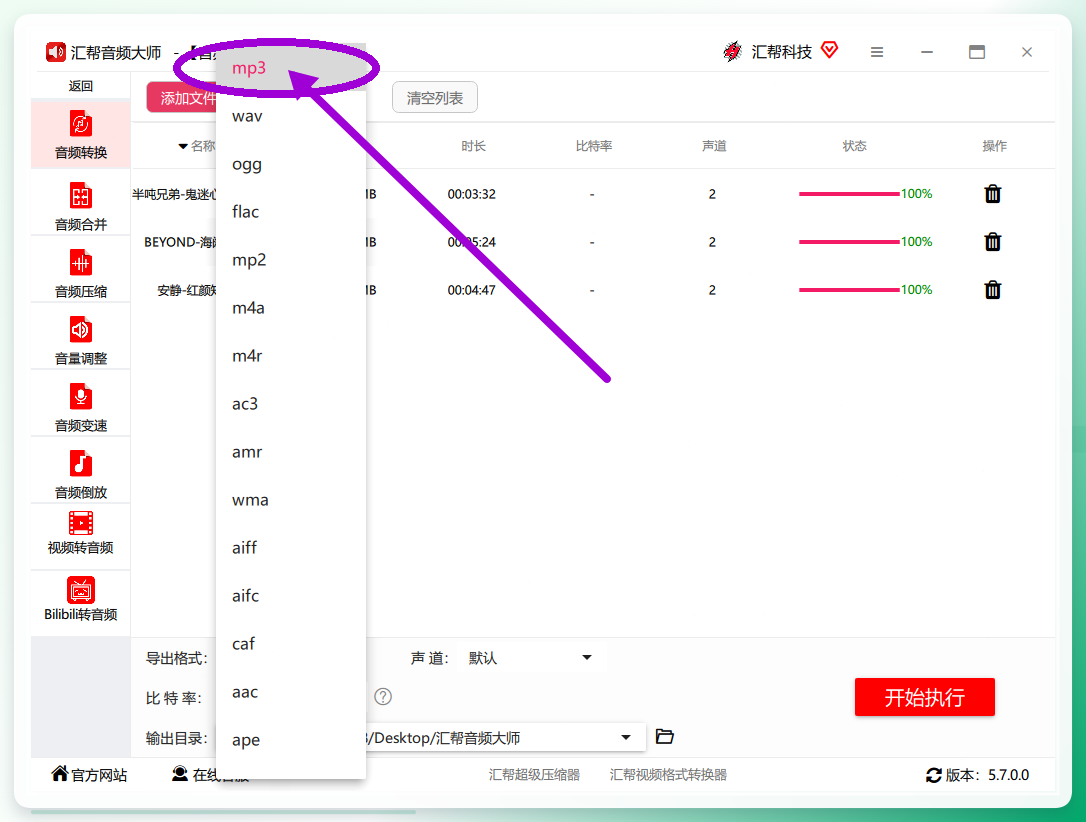Expand the 输出目录 output path dropdown
Viewport: 1086px width, 822px height.
point(625,738)
